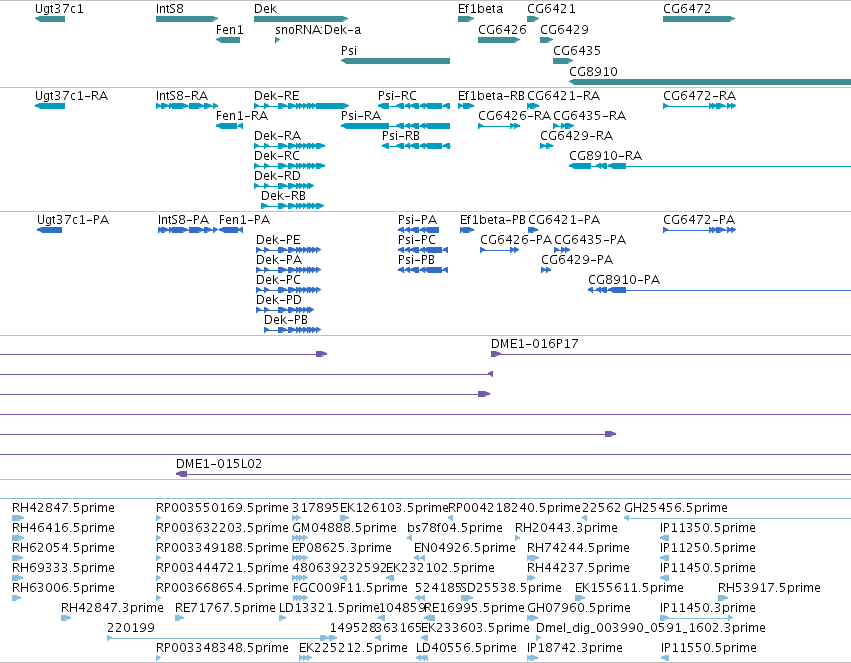Select the Dek-RE transcript label
This screenshot has height=663, width=851.
tap(276, 96)
